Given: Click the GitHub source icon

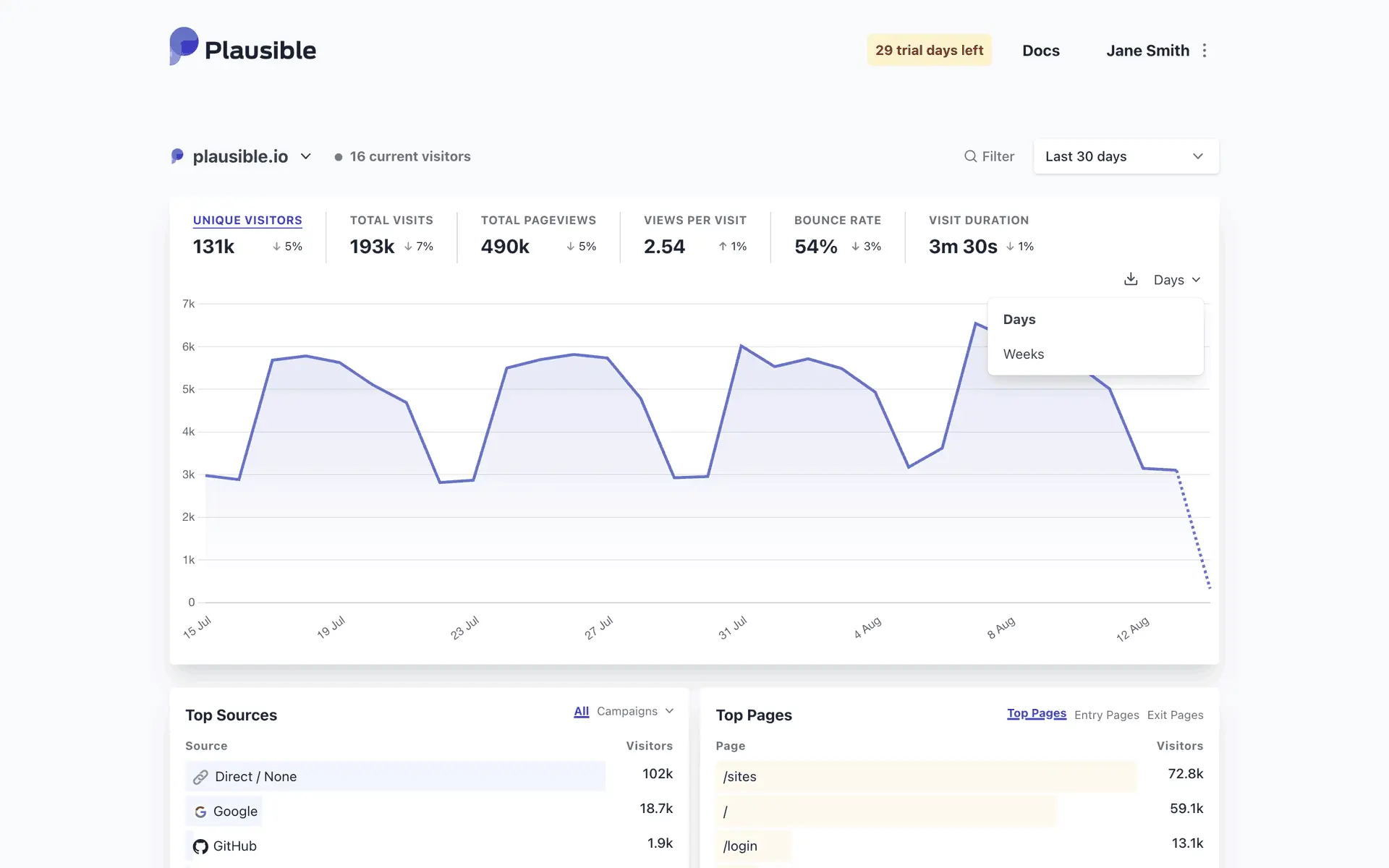Looking at the screenshot, I should (x=200, y=846).
